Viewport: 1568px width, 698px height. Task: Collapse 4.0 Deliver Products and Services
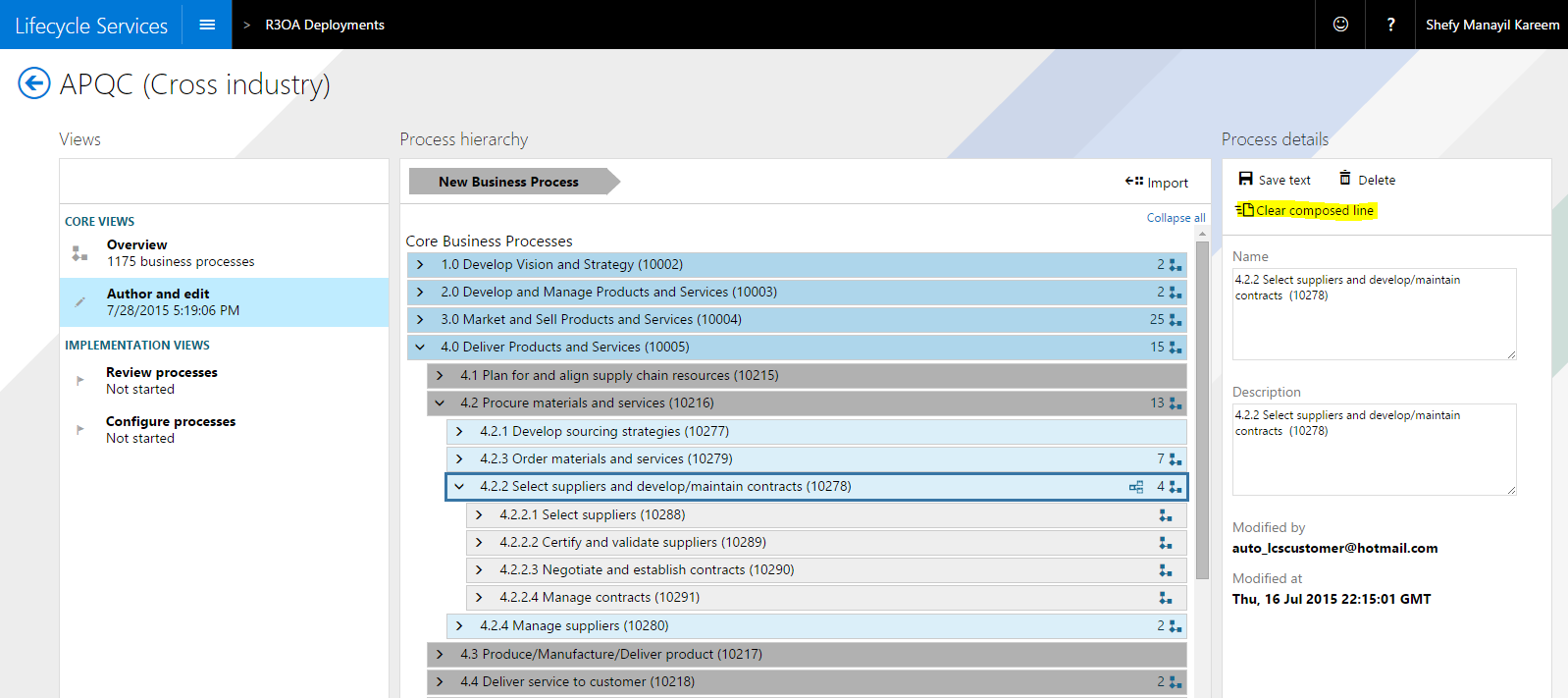(420, 348)
